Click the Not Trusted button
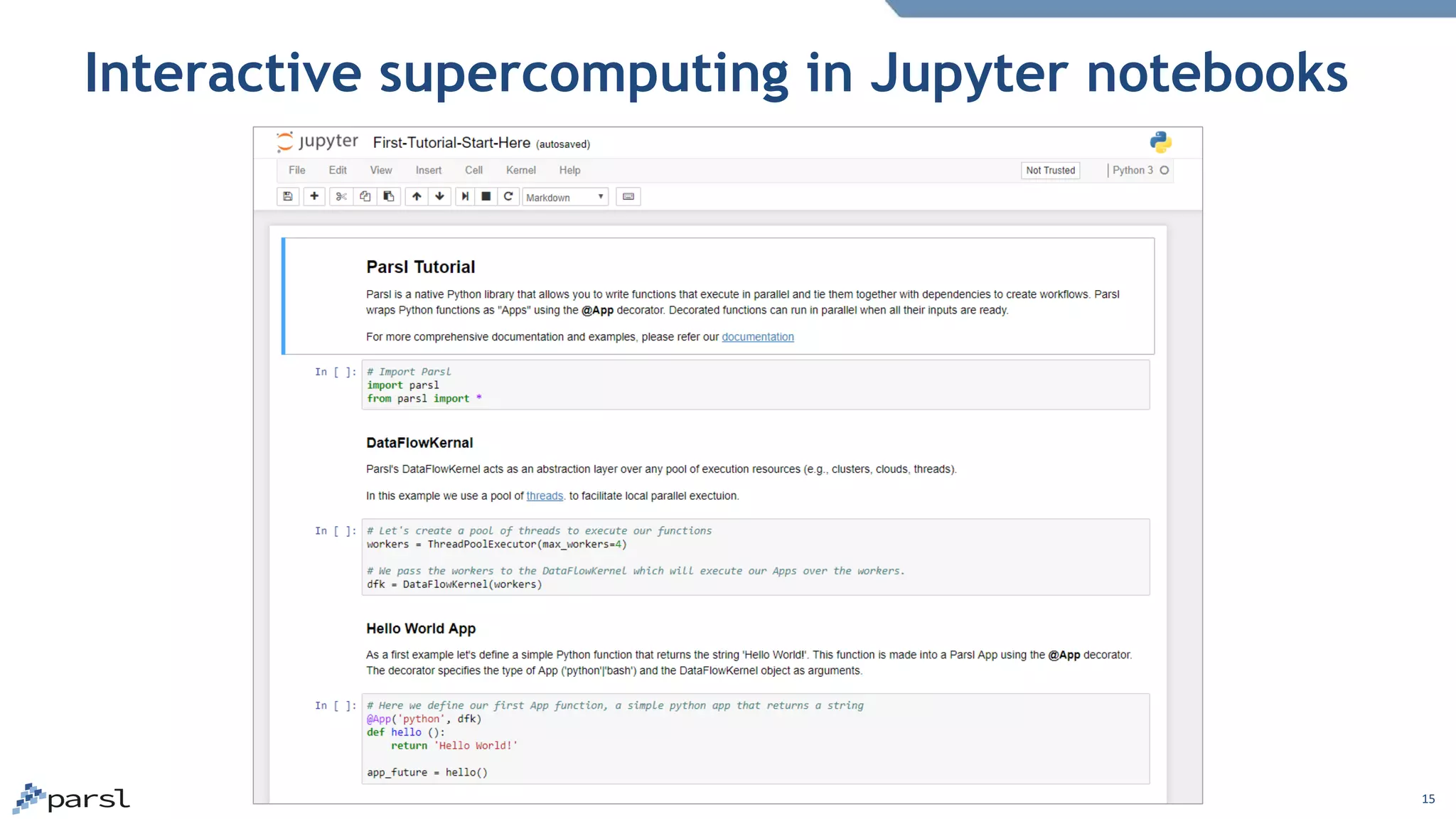This screenshot has width=1456, height=819. (1051, 171)
